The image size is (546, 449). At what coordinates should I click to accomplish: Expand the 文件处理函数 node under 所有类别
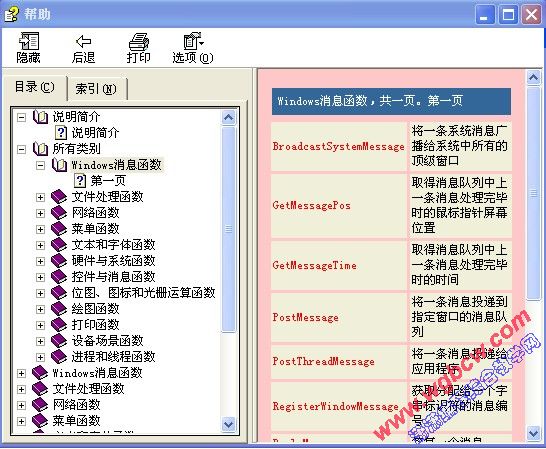pos(40,197)
